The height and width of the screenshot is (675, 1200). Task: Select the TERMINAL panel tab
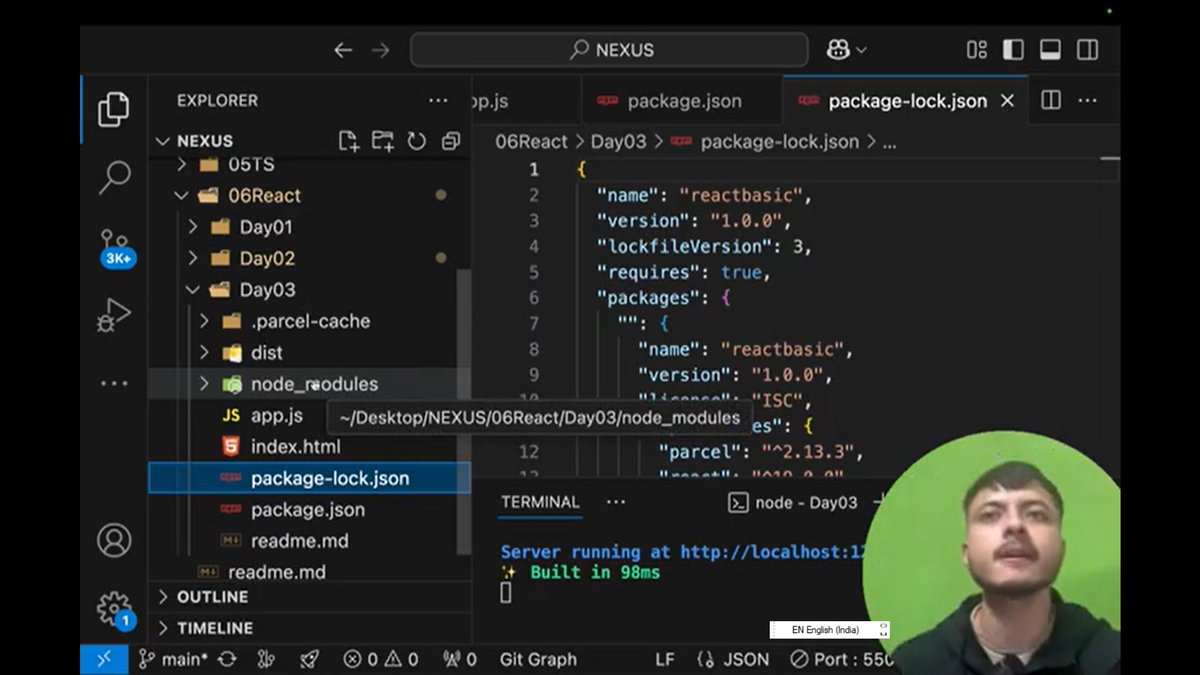click(540, 502)
